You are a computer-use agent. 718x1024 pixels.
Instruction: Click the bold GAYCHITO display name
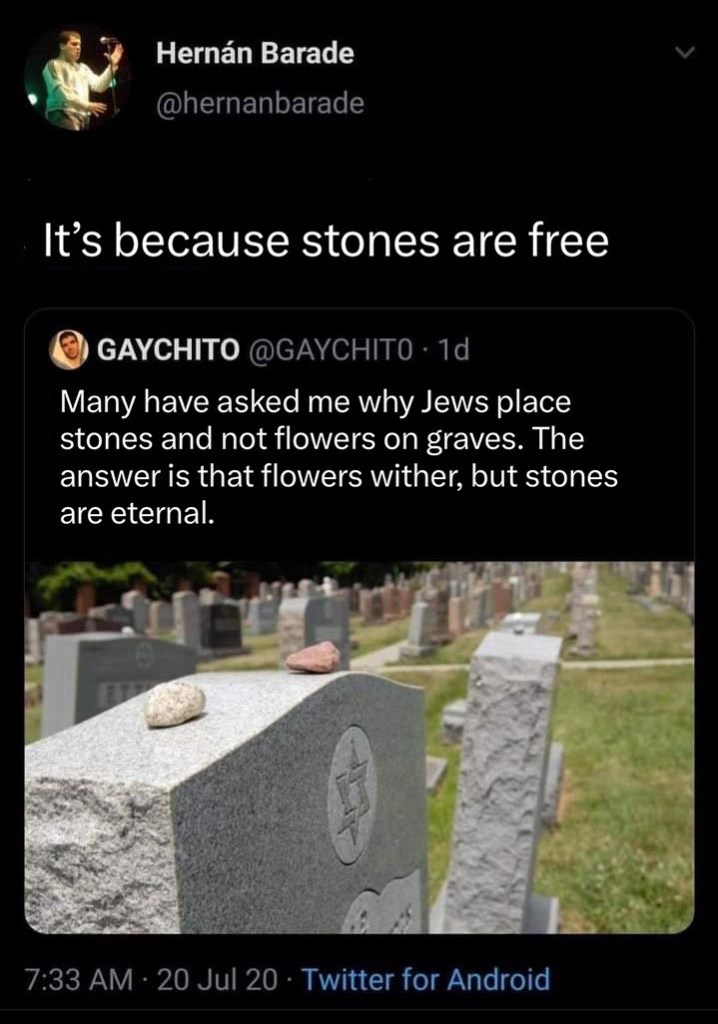point(169,351)
